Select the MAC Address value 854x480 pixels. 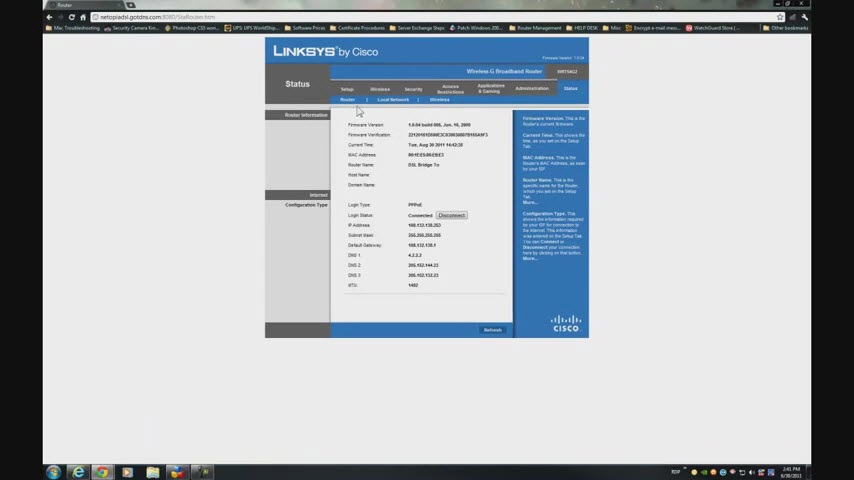[x=426, y=155]
